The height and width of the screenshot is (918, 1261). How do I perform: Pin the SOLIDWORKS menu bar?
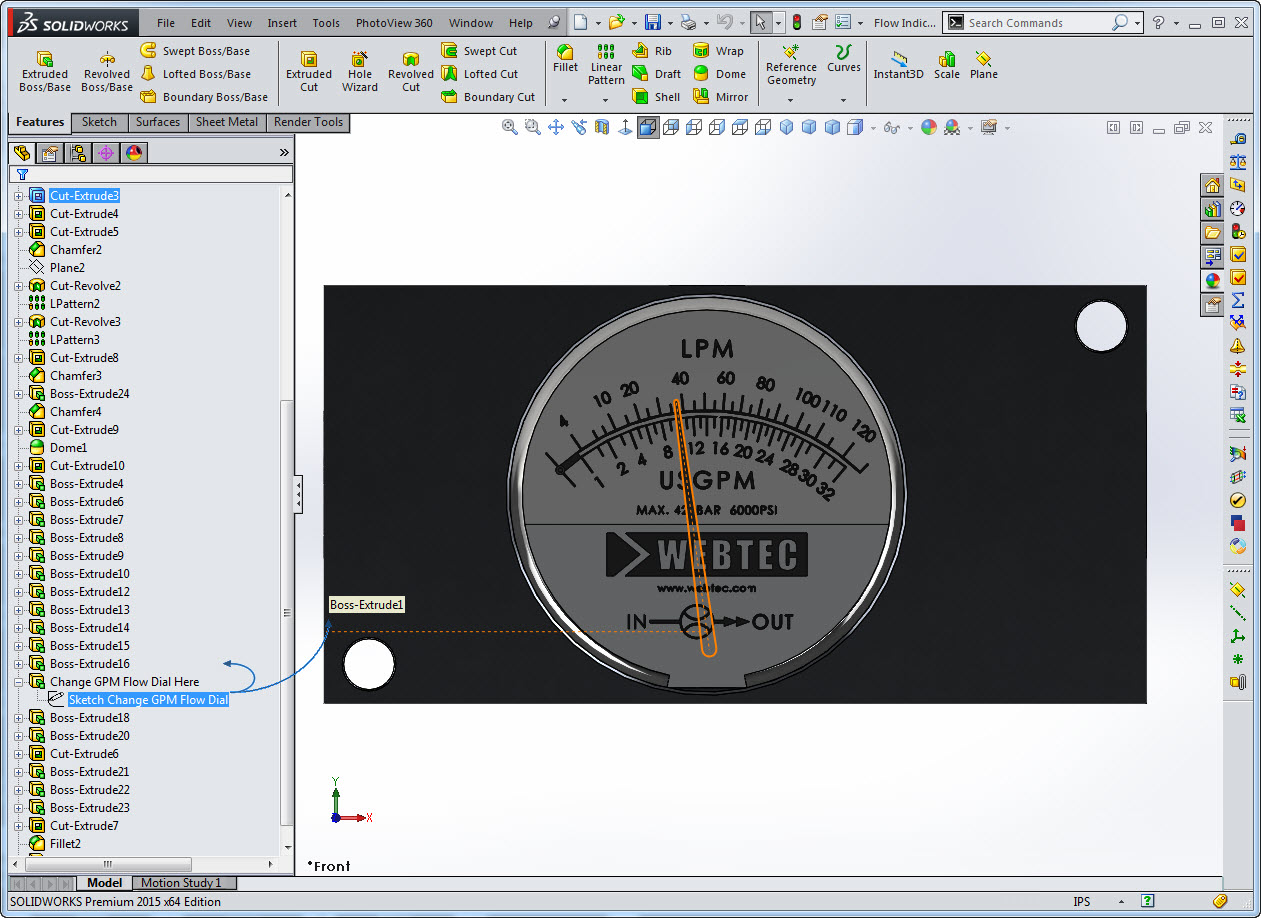click(554, 23)
